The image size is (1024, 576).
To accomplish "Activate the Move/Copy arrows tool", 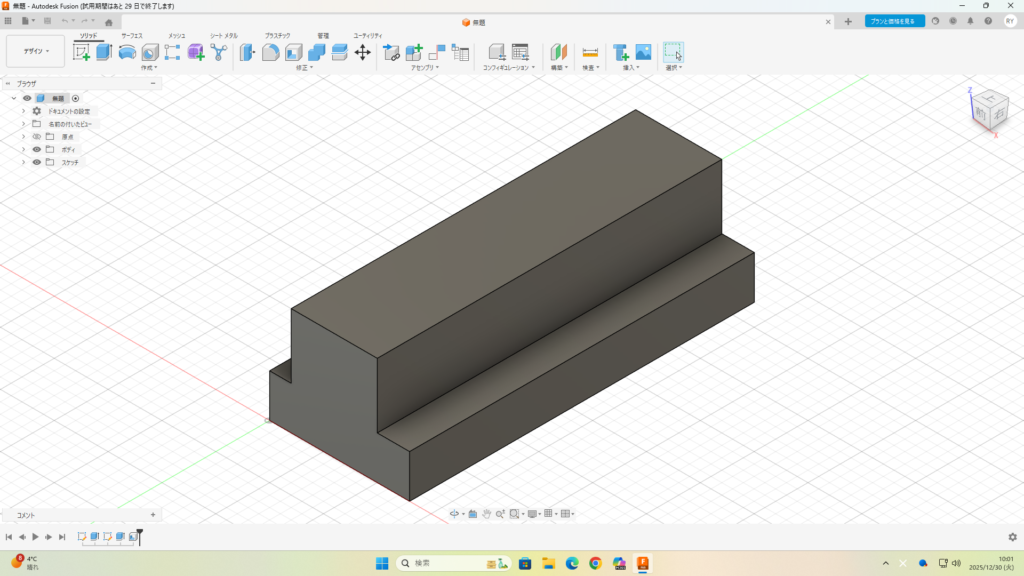I will tap(363, 52).
